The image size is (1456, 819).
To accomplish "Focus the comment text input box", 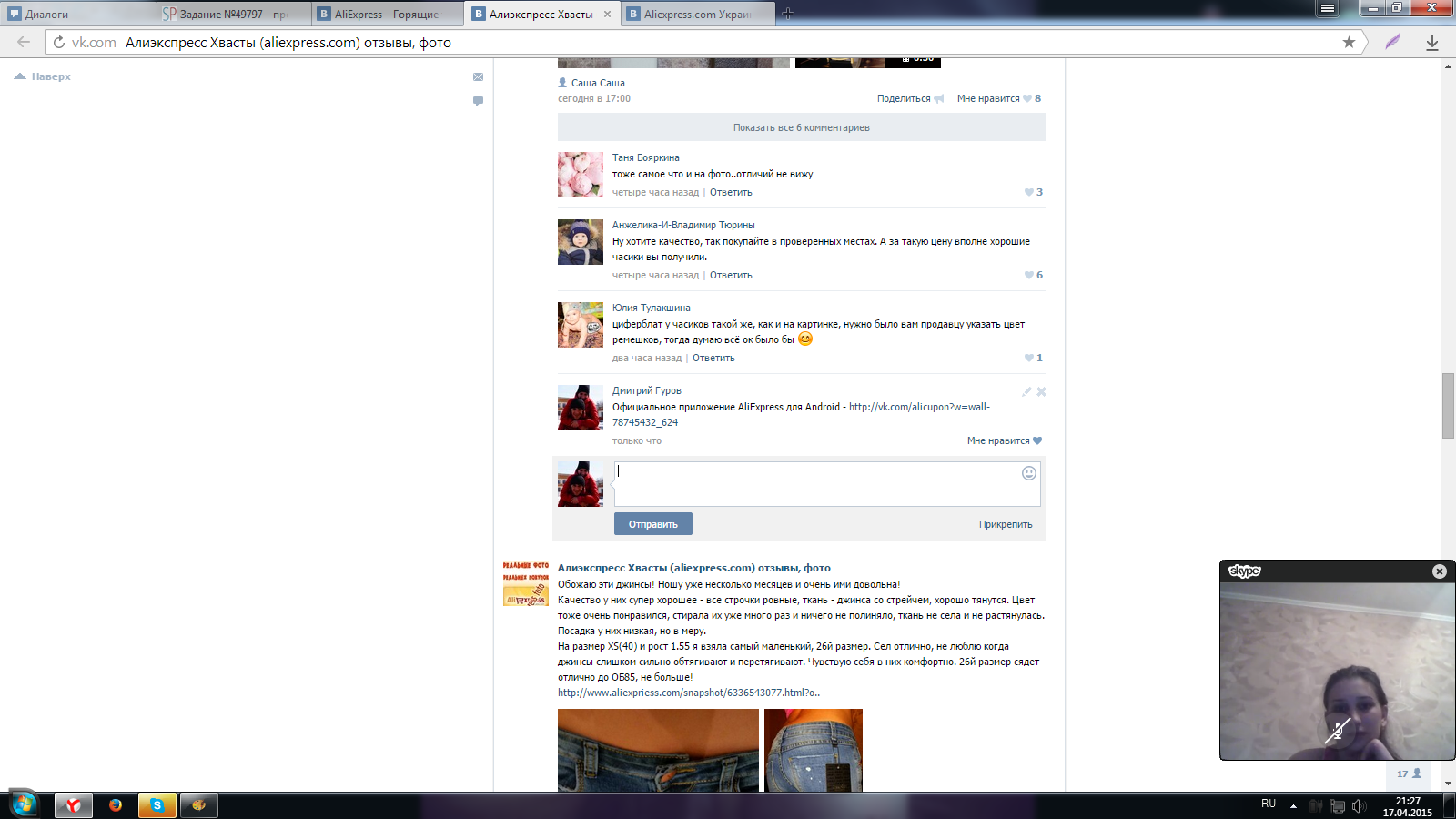I will [827, 483].
